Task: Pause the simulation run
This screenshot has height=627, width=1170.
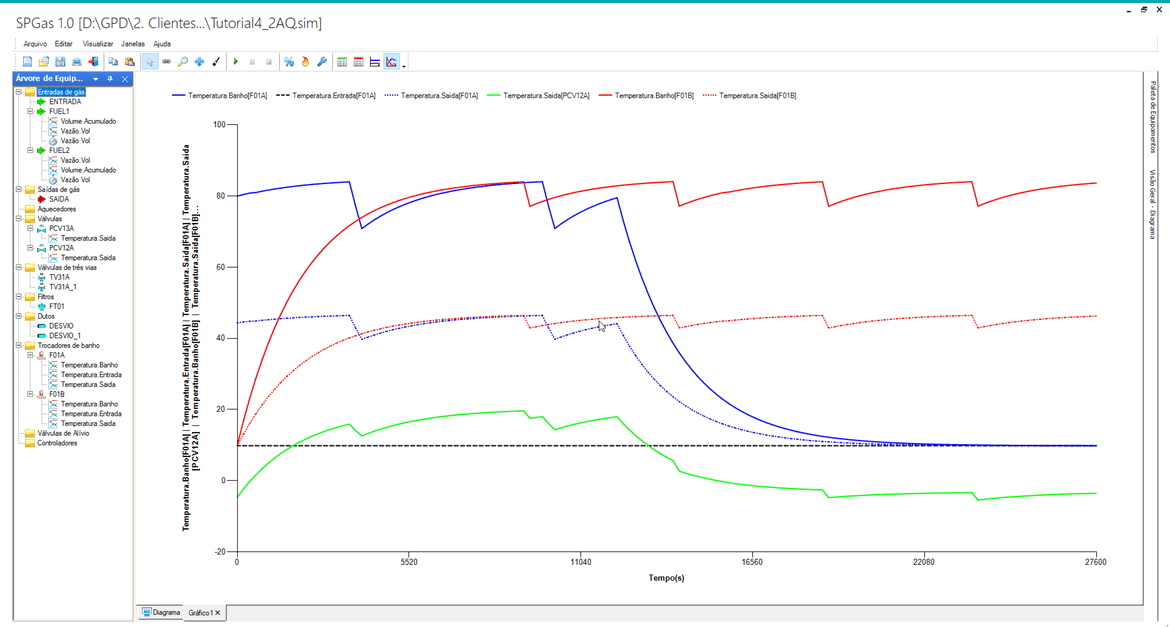Action: [x=252, y=62]
